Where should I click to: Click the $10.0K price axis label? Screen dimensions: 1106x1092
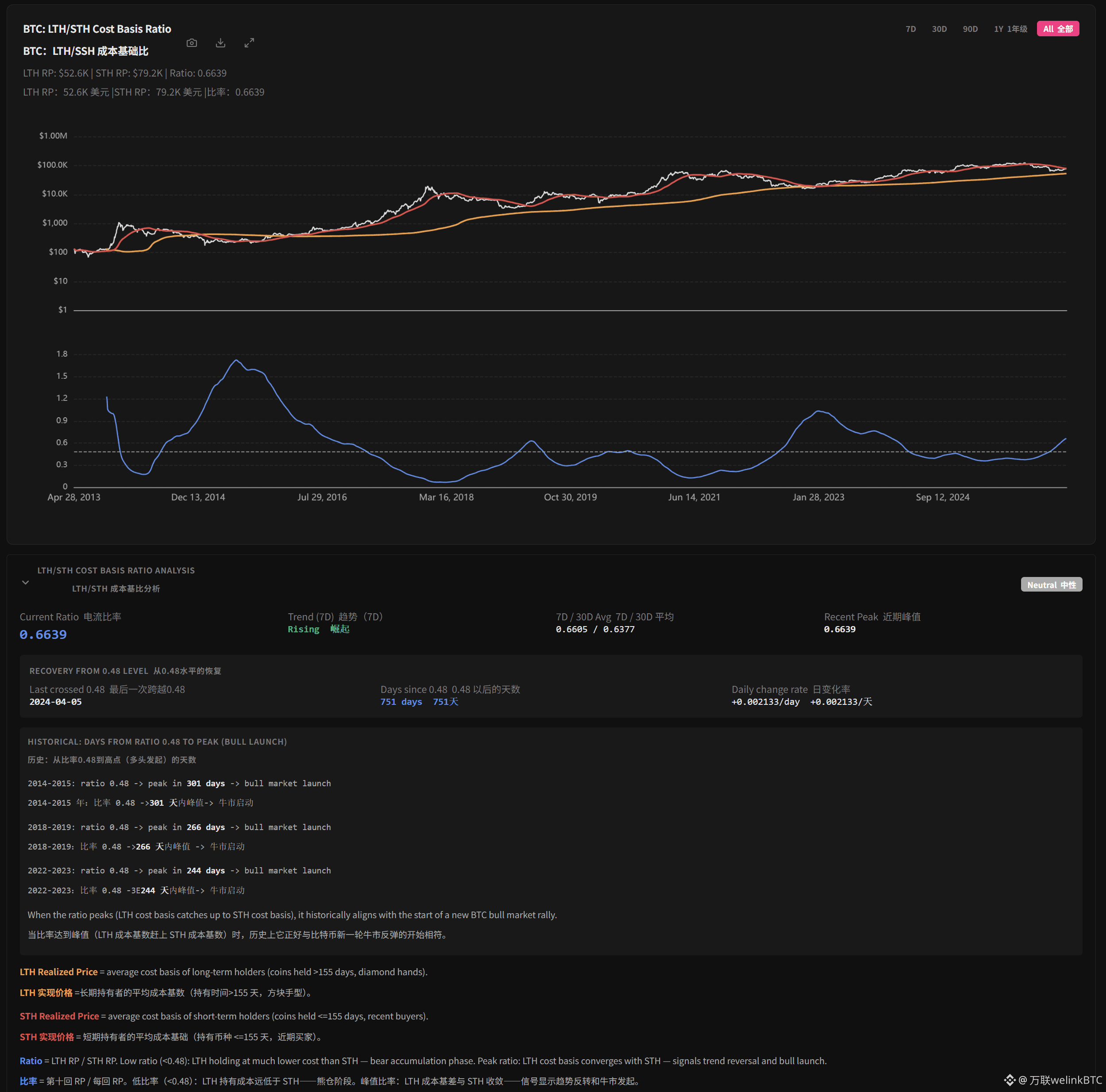tap(55, 193)
